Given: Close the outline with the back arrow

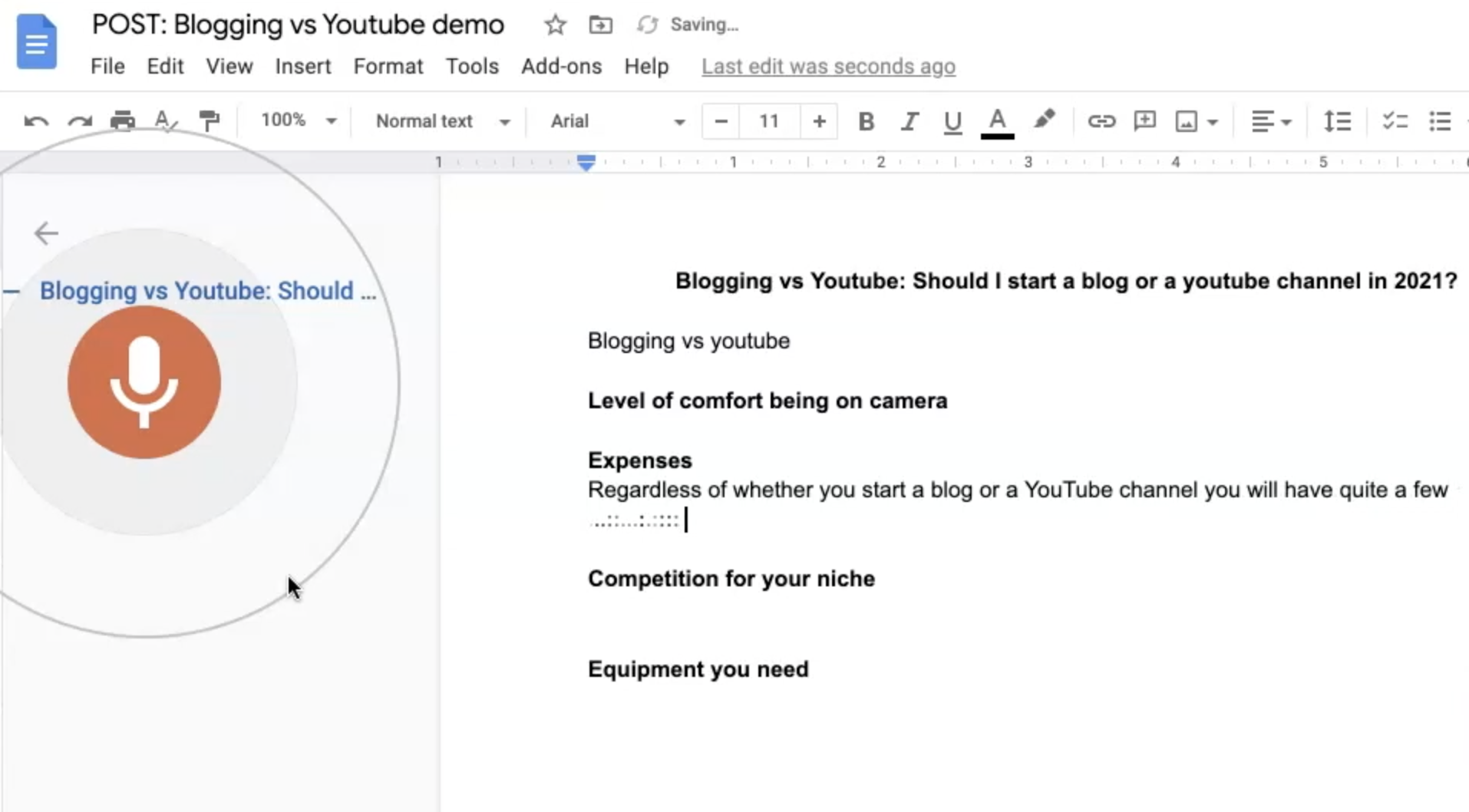Looking at the screenshot, I should tap(46, 233).
